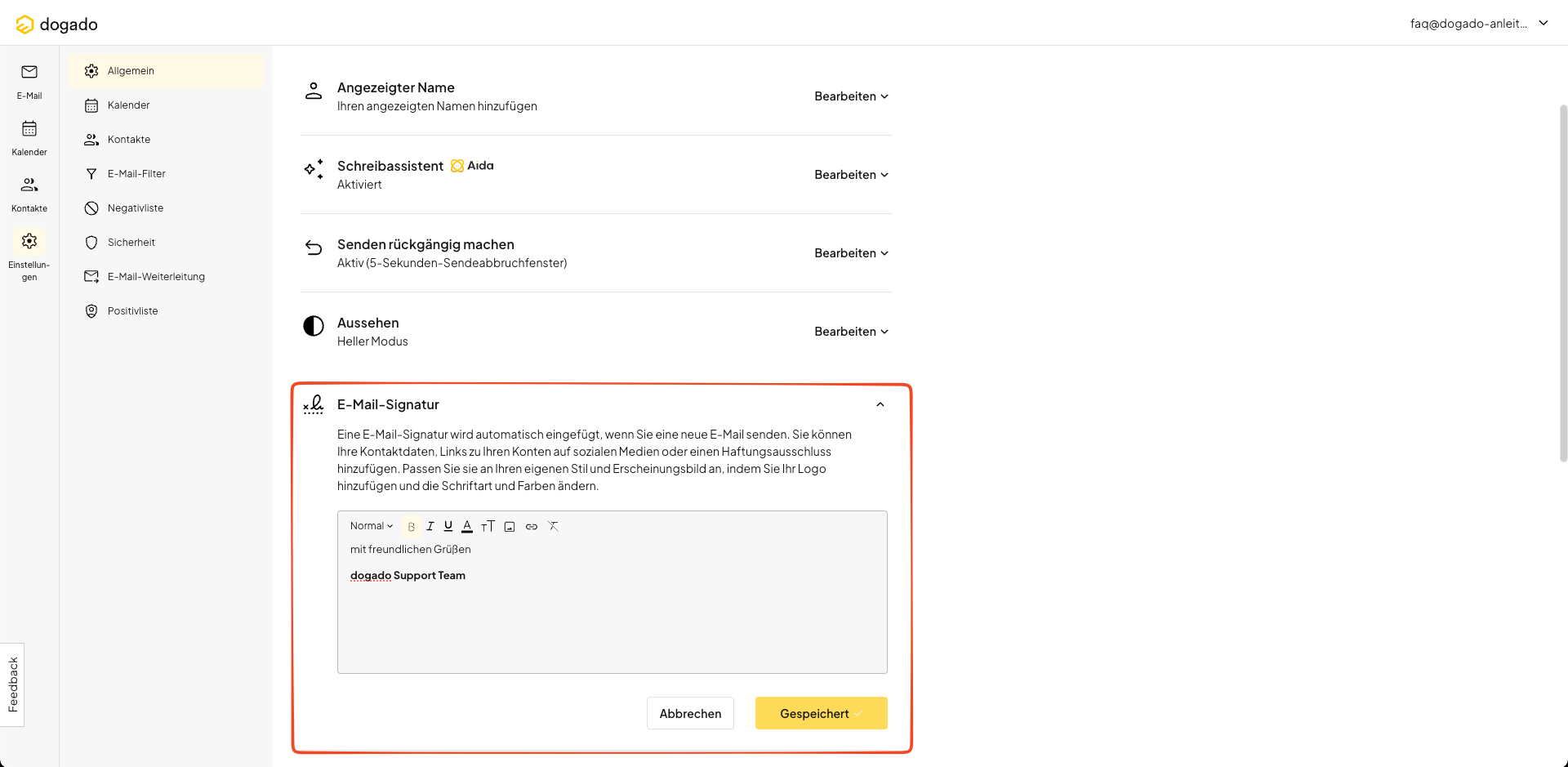Open E-Mail-Filter settings
This screenshot has width=1568, height=767.
pyautogui.click(x=166, y=174)
